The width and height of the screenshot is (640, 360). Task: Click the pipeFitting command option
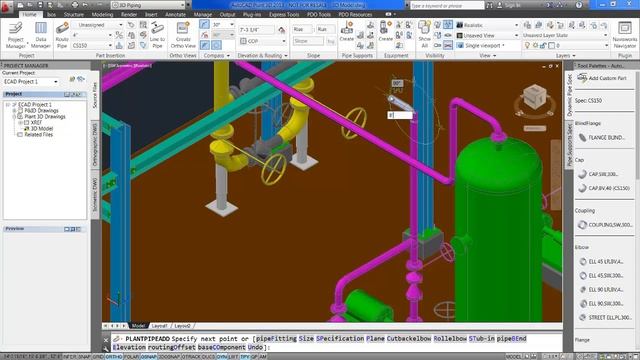276,339
